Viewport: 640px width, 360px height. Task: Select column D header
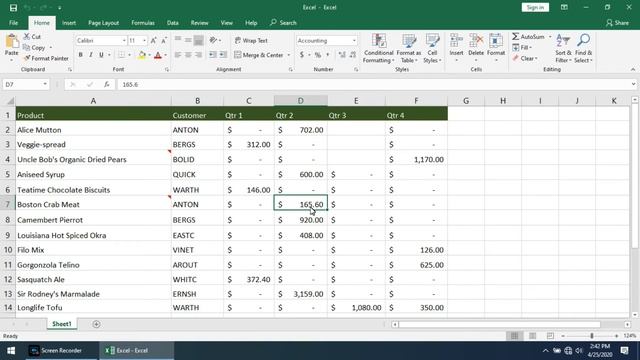point(300,100)
